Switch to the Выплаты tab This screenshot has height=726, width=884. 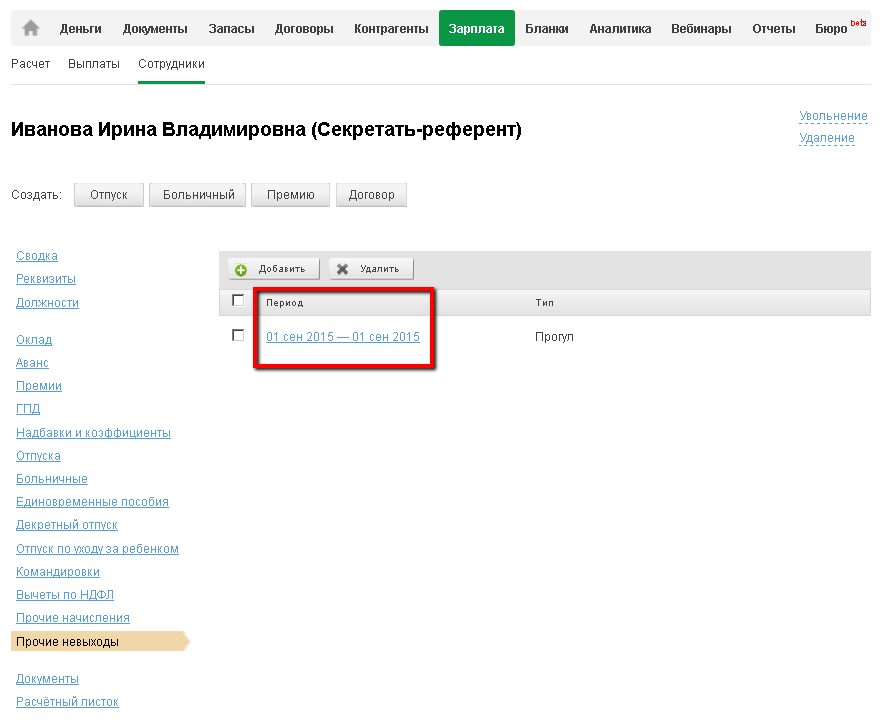94,64
